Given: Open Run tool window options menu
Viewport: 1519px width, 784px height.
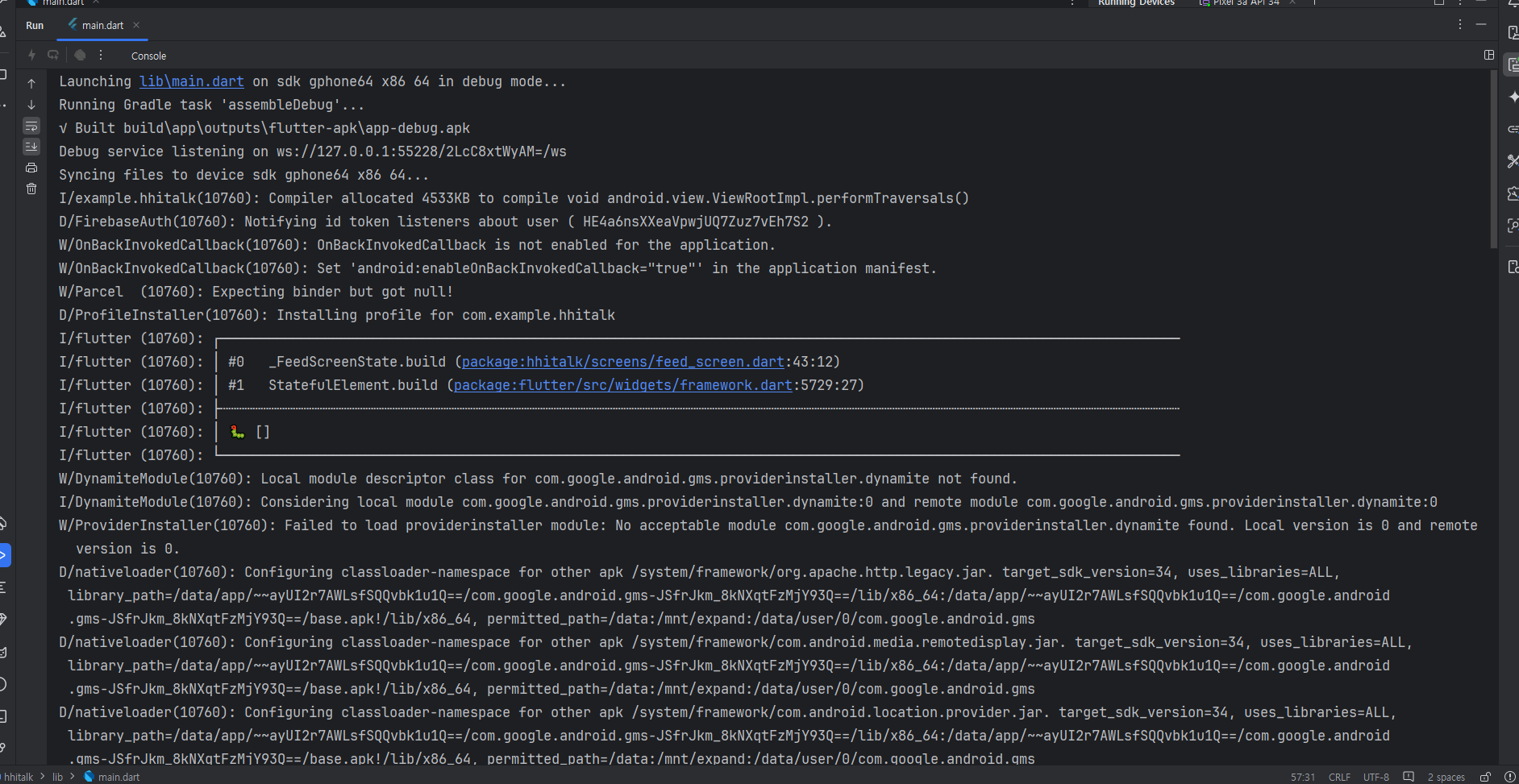Looking at the screenshot, I should coord(1460,25).
